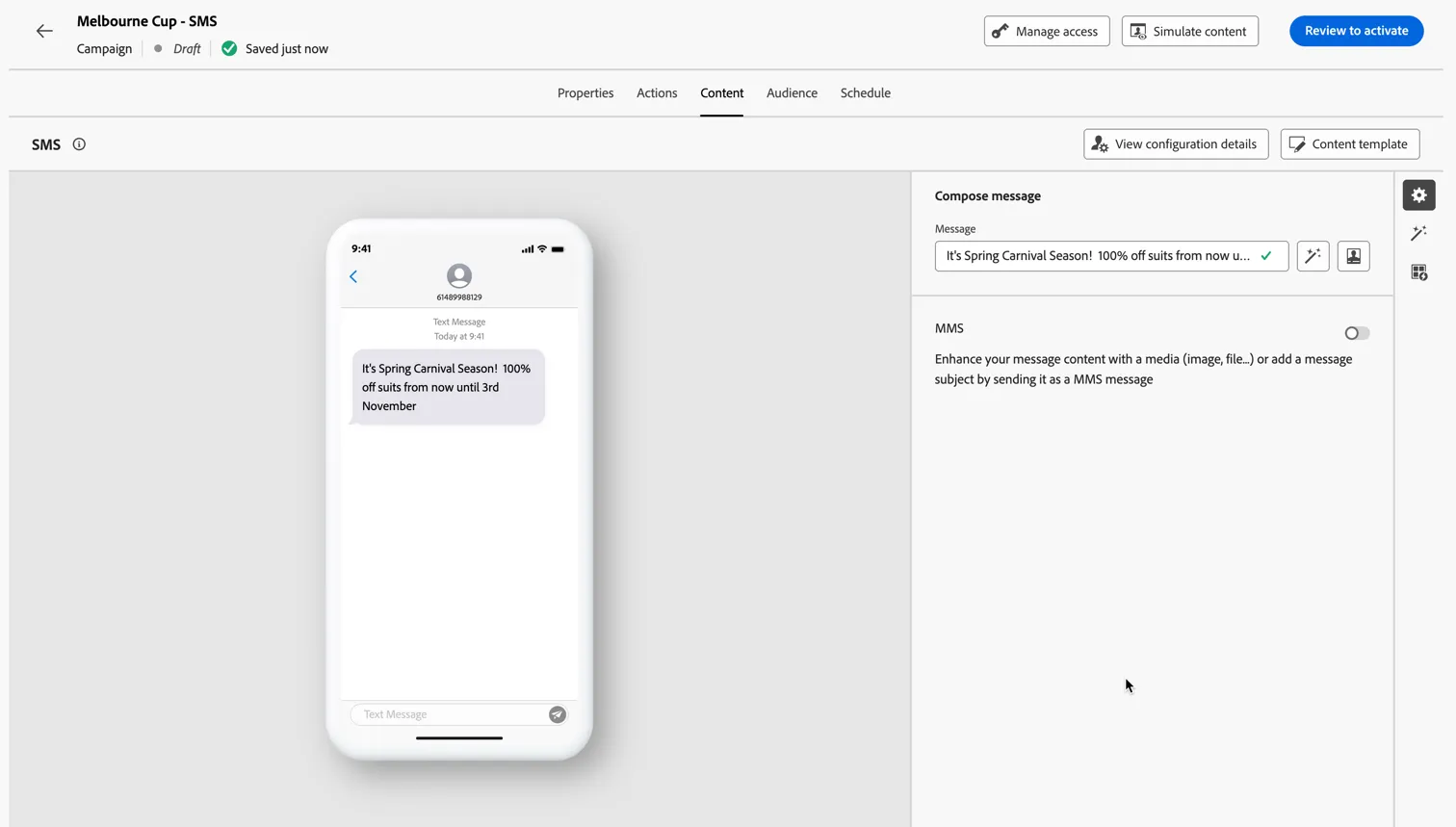Click Simulate content button
The width and height of the screenshot is (1456, 827).
point(1189,31)
